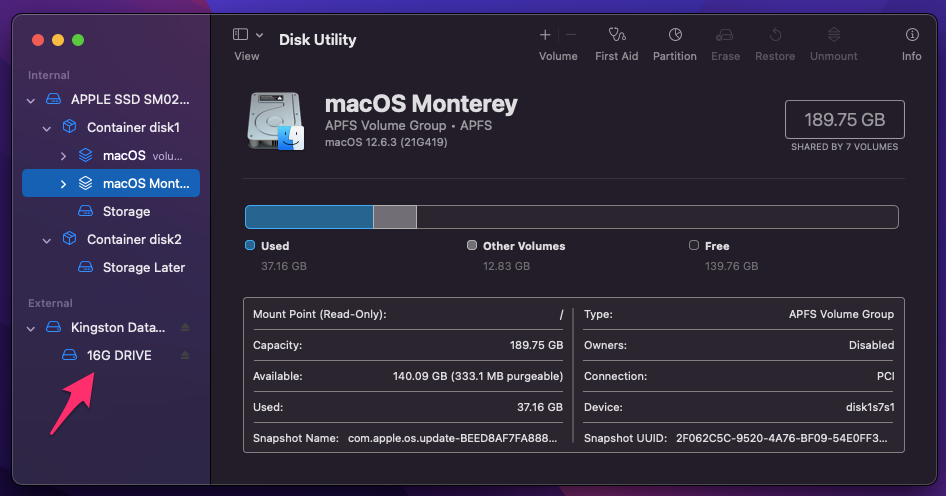Click the Storage volume drive icon

click(x=86, y=211)
